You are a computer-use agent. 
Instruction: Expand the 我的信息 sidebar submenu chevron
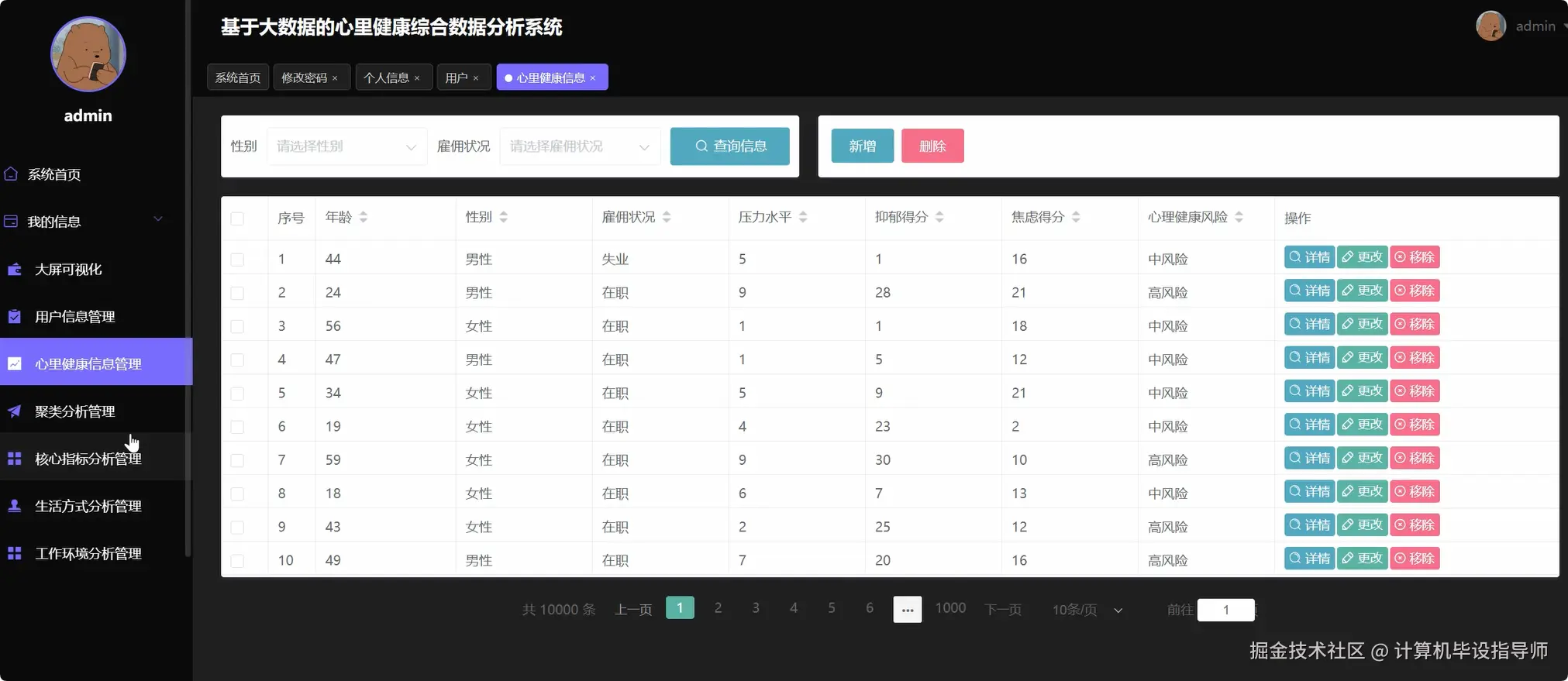[x=158, y=219]
